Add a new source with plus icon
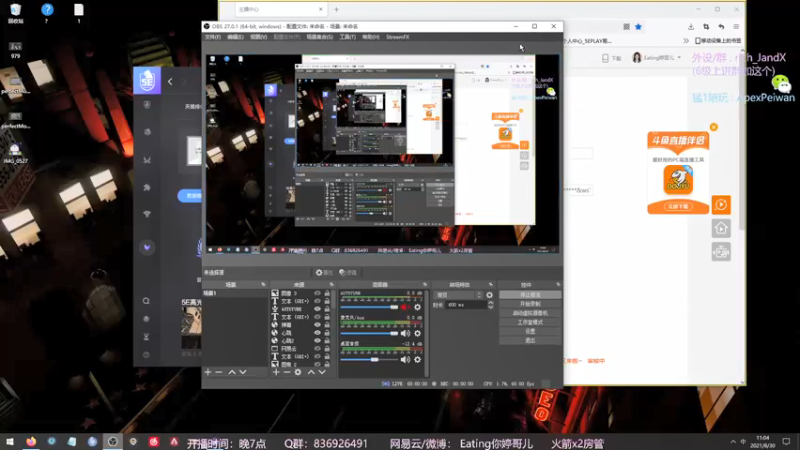Image resolution: width=800 pixels, height=450 pixels. [x=276, y=372]
